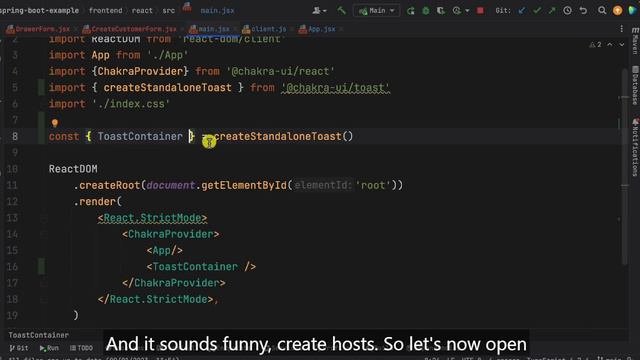Open the Maven tool window
This screenshot has height=360, width=640.
pos(635,41)
